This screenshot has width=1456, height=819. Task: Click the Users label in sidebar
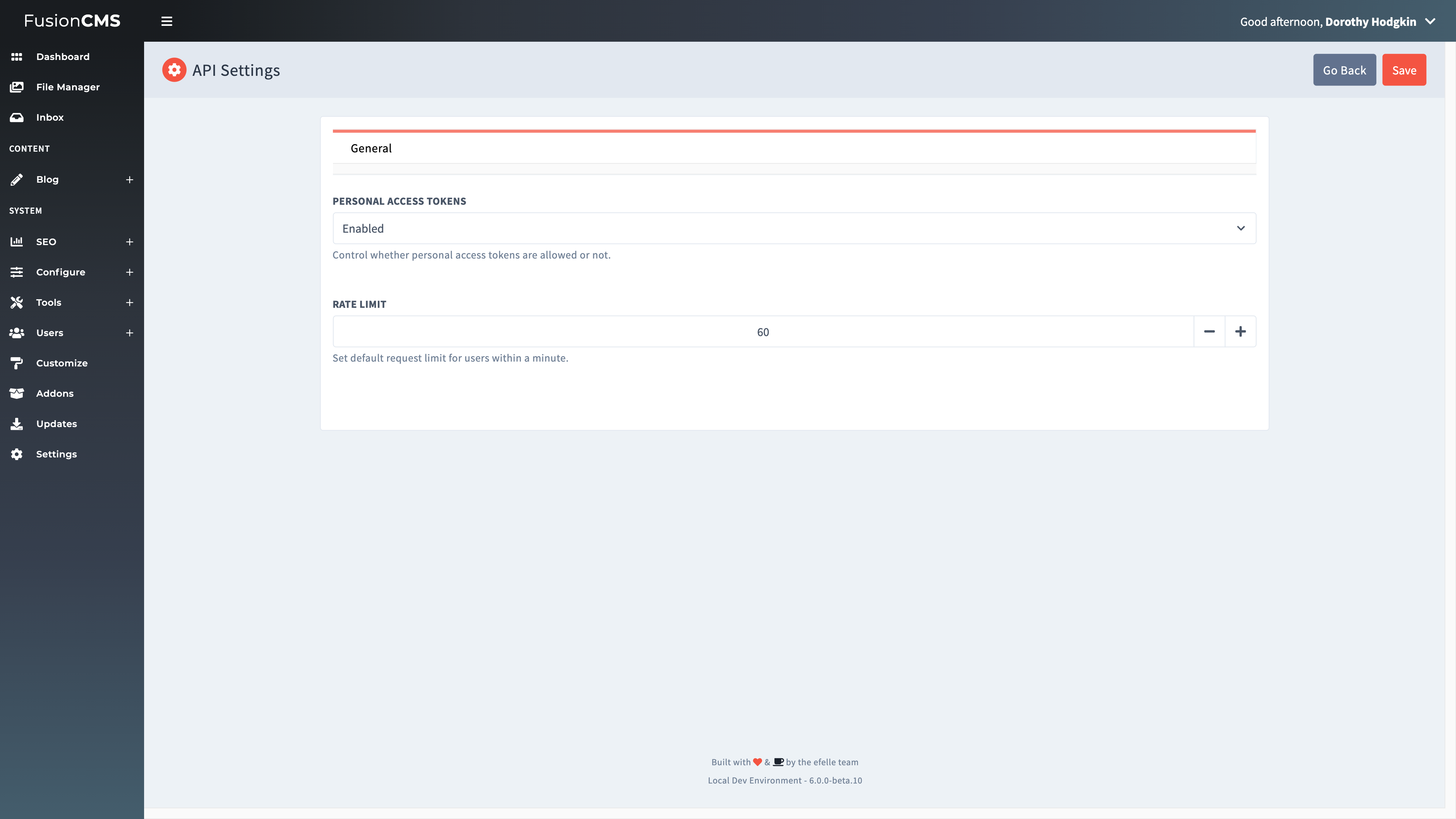pos(50,333)
